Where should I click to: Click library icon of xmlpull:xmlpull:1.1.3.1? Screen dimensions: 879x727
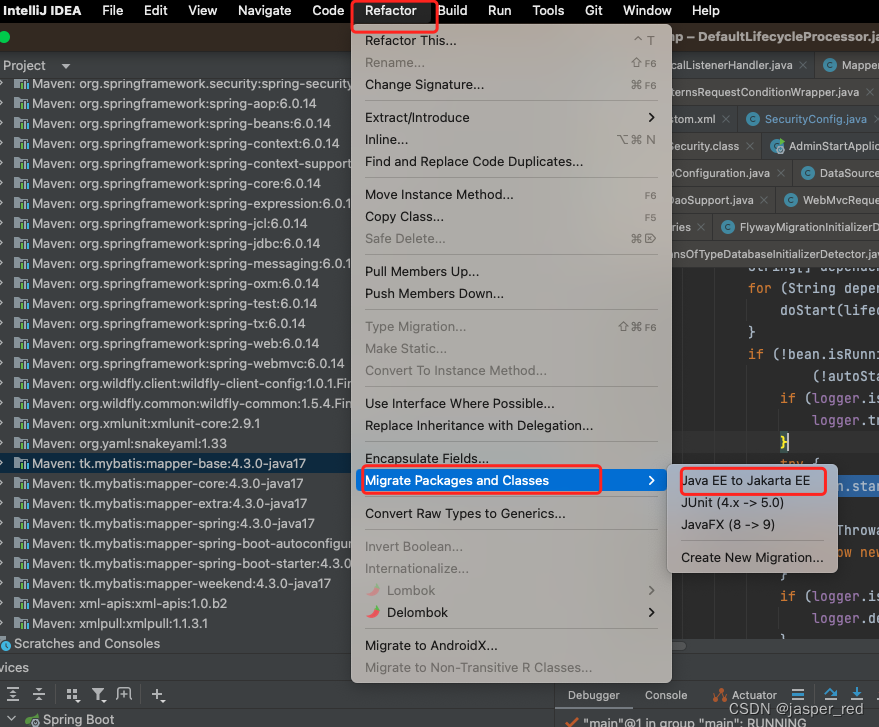click(21, 624)
